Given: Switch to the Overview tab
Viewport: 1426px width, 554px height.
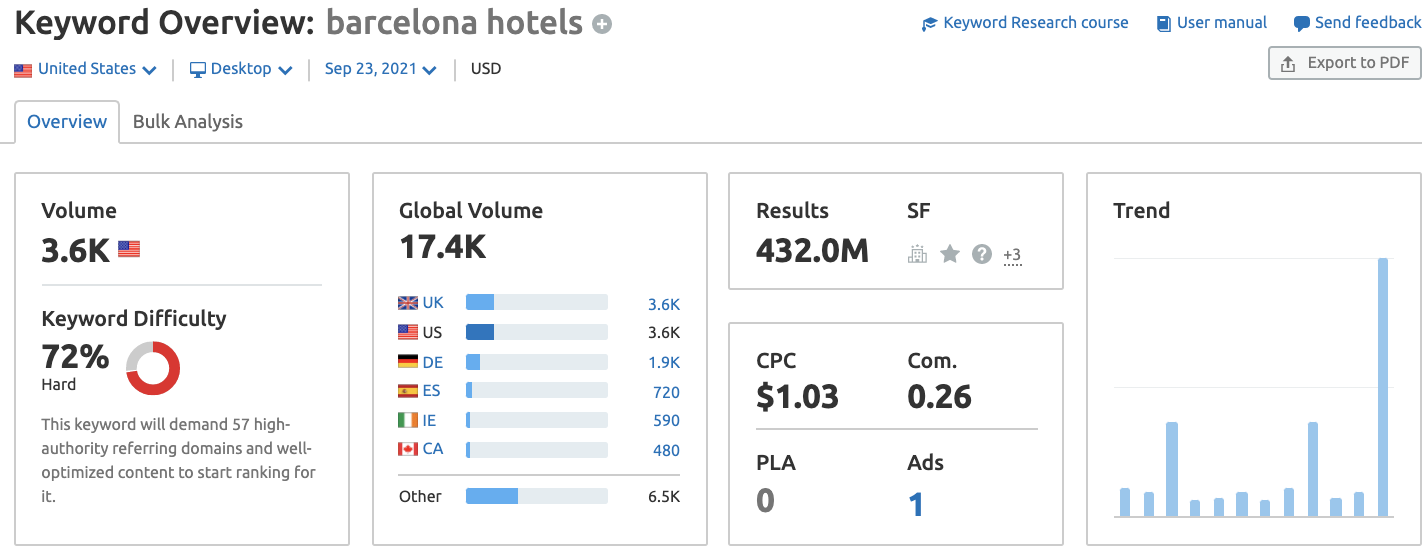Looking at the screenshot, I should click(x=67, y=122).
